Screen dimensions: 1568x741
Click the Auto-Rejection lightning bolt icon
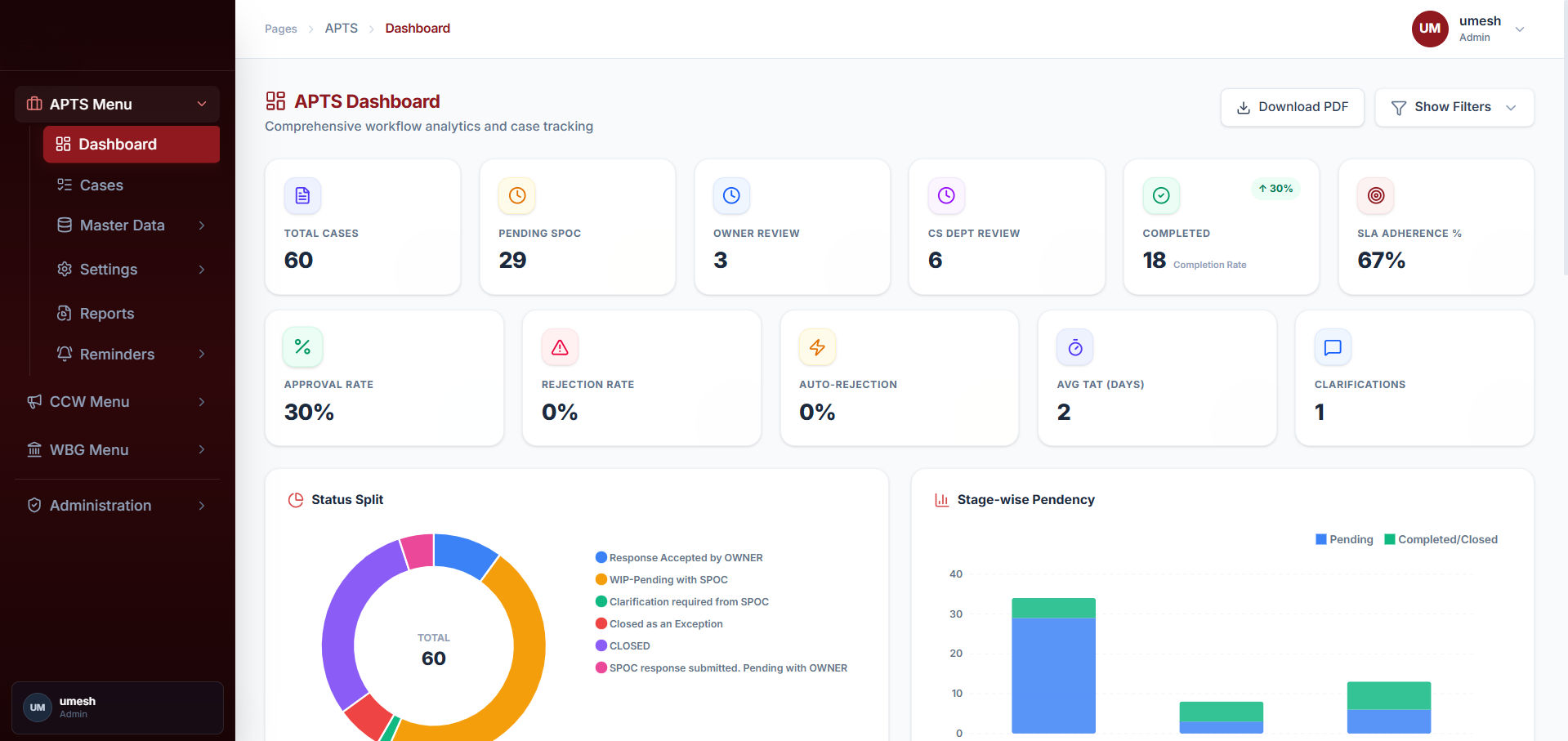point(817,347)
